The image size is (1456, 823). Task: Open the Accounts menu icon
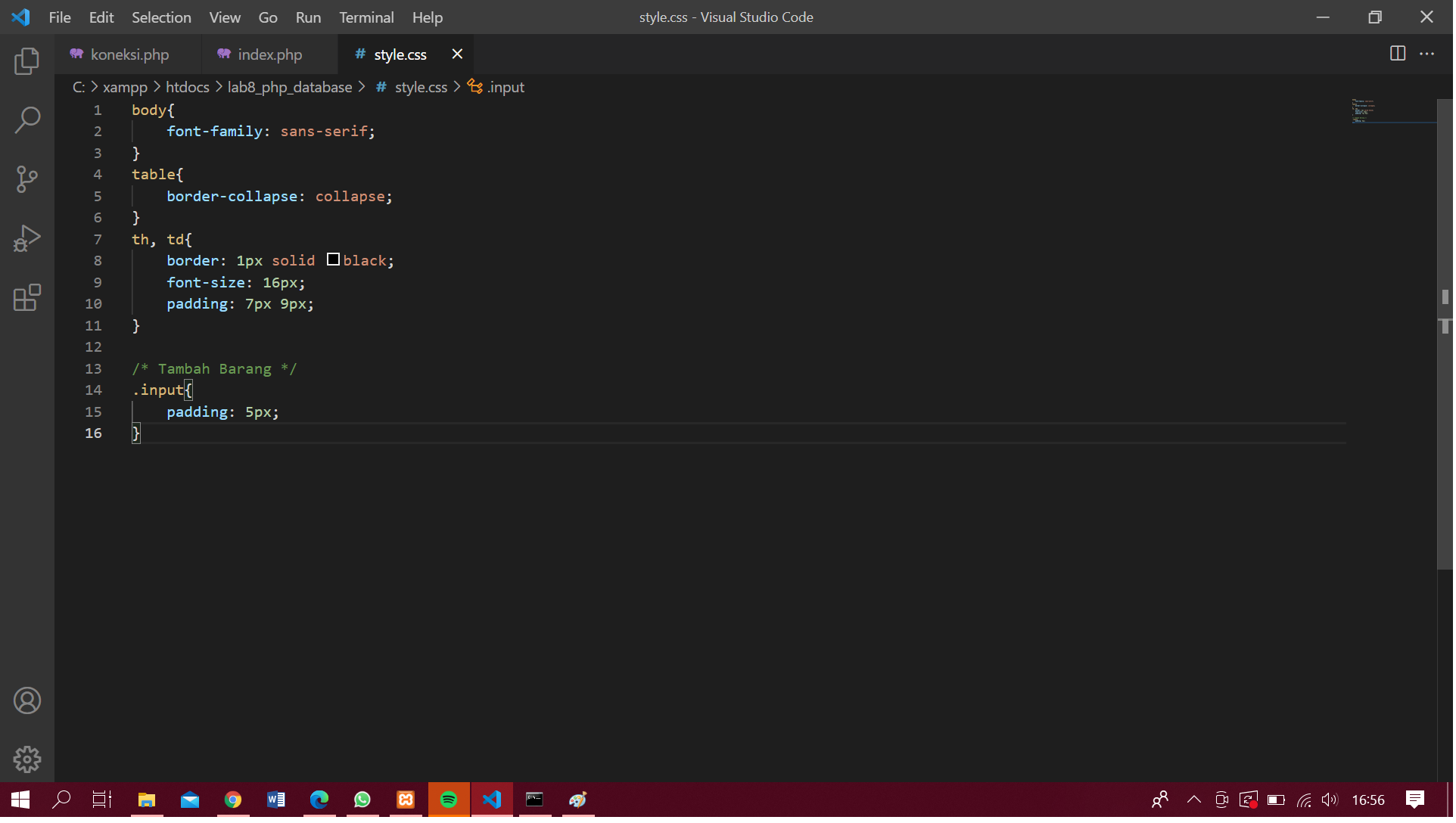(27, 701)
